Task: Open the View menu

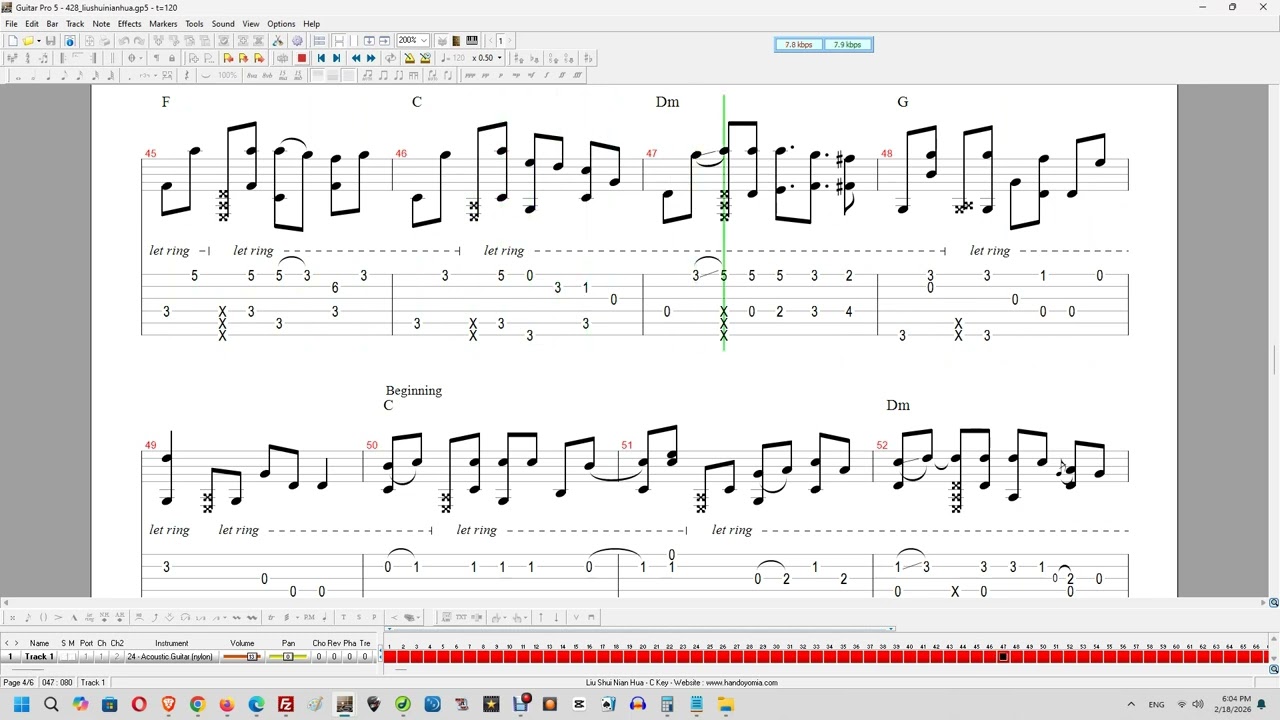Action: coord(251,24)
